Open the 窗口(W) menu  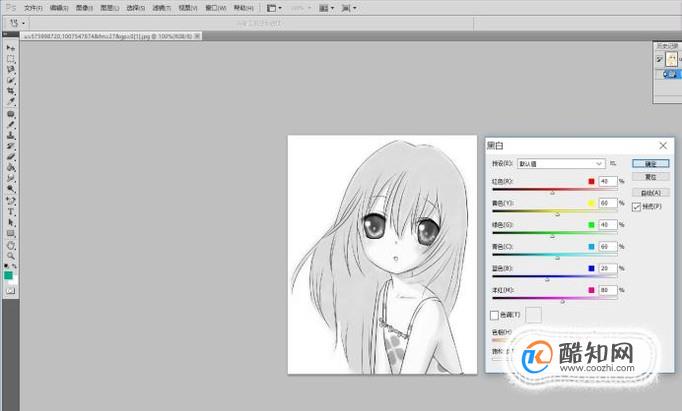[x=216, y=8]
